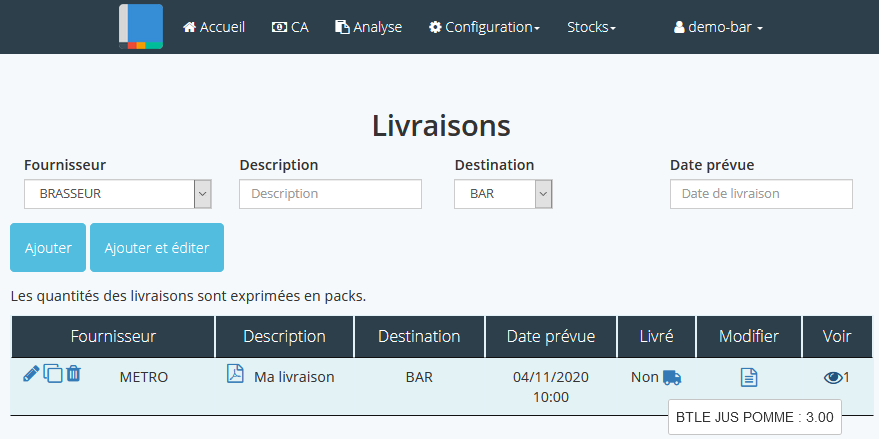Go to Accueil home page
The height and width of the screenshot is (439, 879).
coord(214,27)
